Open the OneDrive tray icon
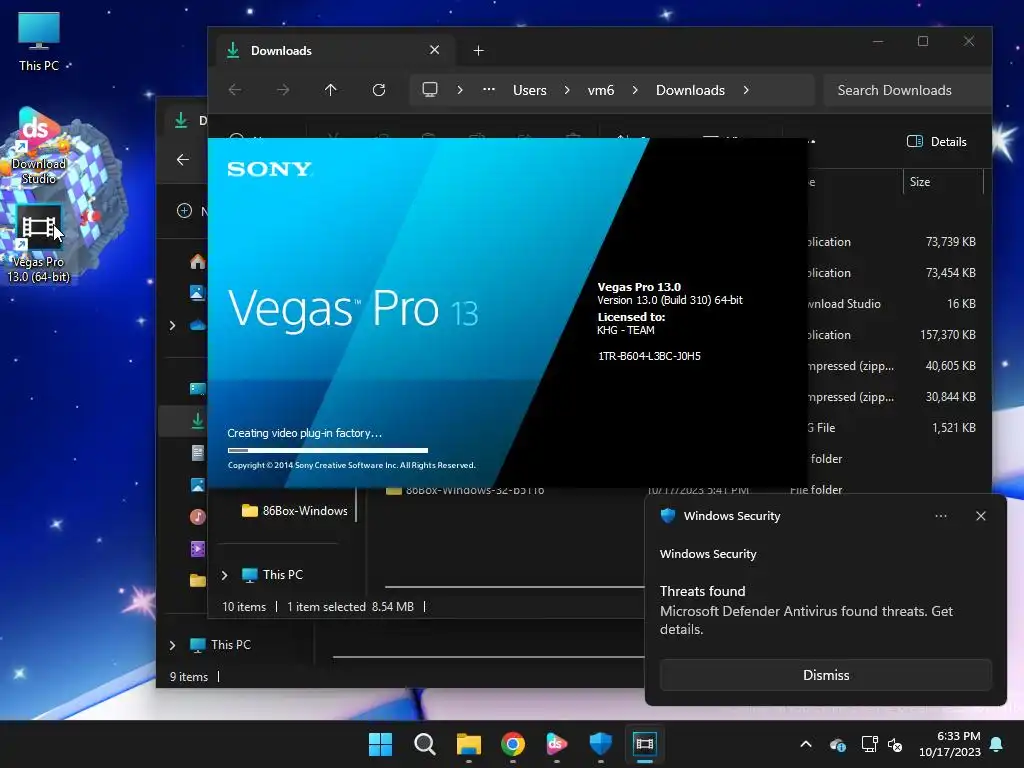Viewport: 1024px width, 768px height. (838, 744)
